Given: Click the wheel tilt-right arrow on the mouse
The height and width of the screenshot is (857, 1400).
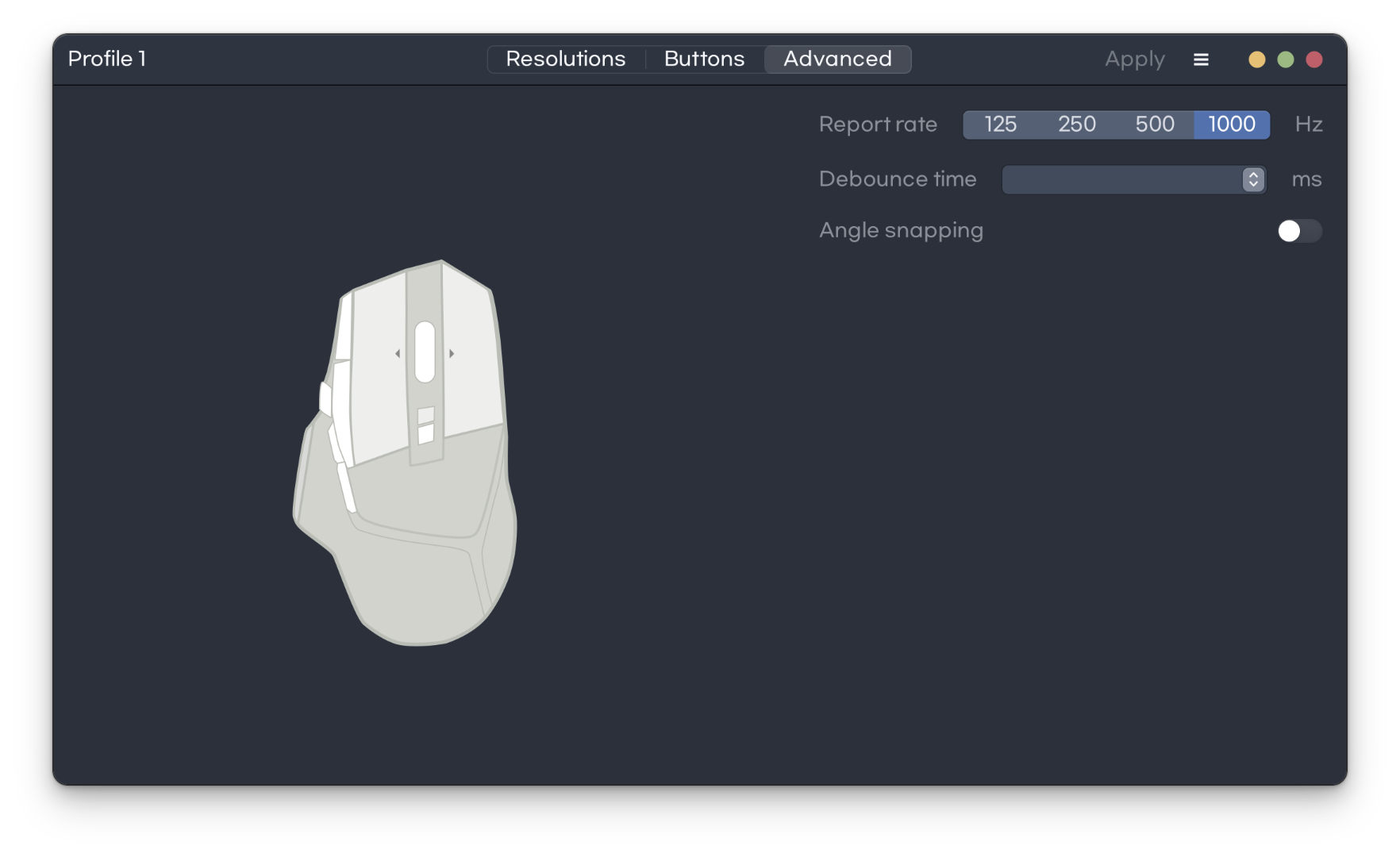Looking at the screenshot, I should (x=452, y=353).
